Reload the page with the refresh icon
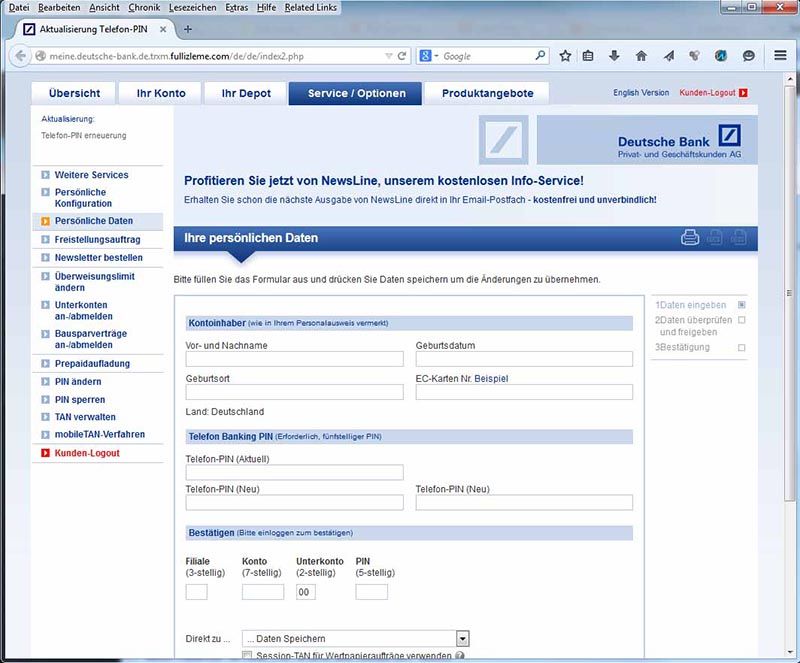 point(402,56)
